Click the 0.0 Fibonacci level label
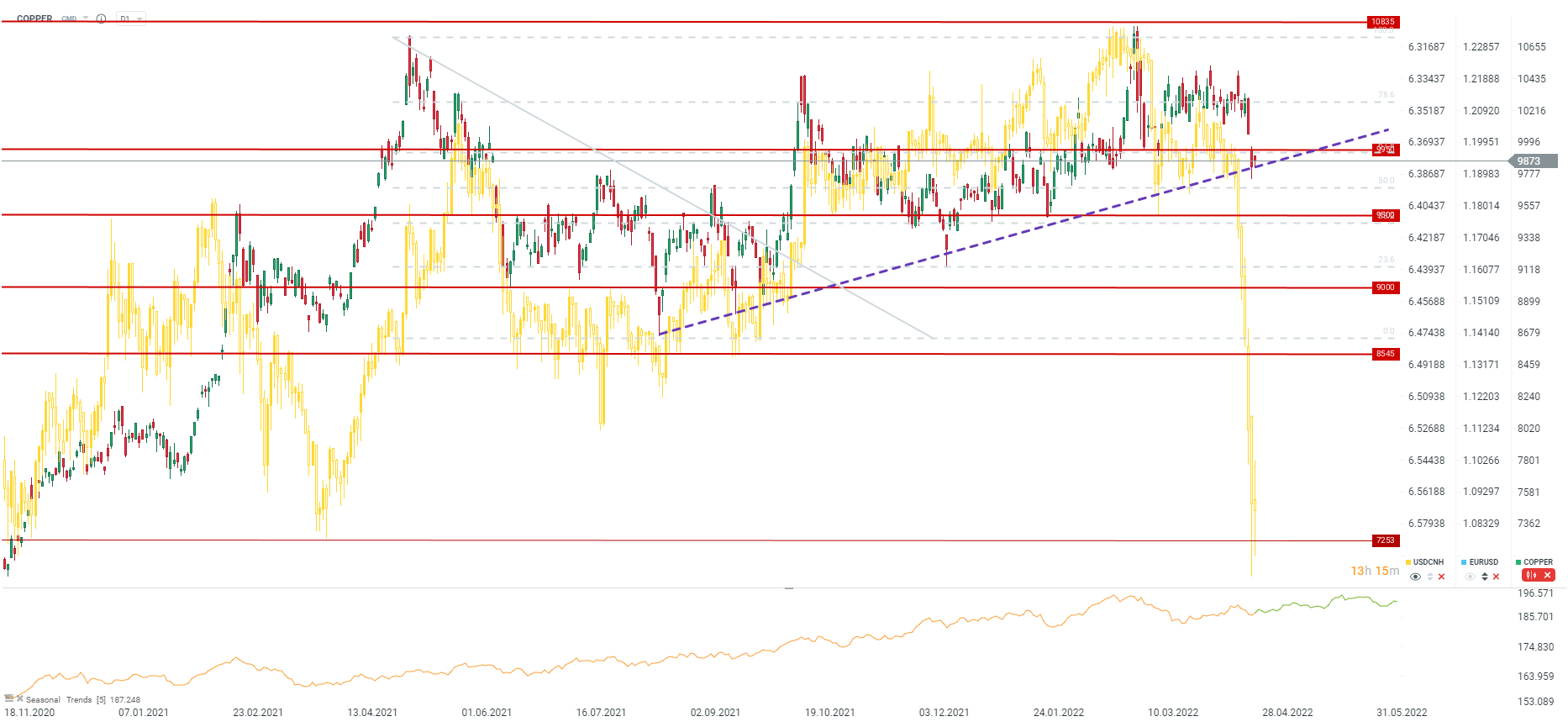This screenshot has width=1568, height=727. 1389,332
